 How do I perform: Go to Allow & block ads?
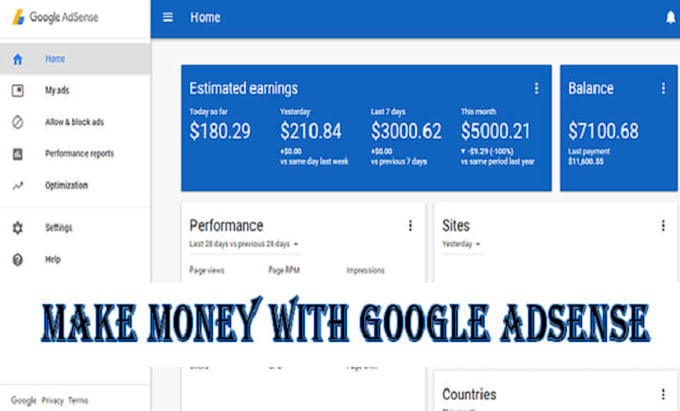coord(75,122)
